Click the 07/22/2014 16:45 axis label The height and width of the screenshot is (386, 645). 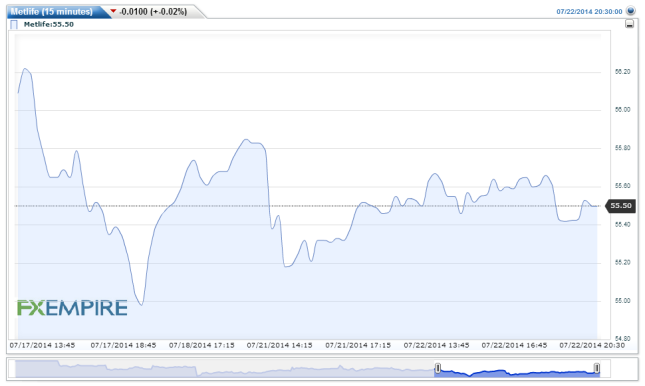[514, 345]
